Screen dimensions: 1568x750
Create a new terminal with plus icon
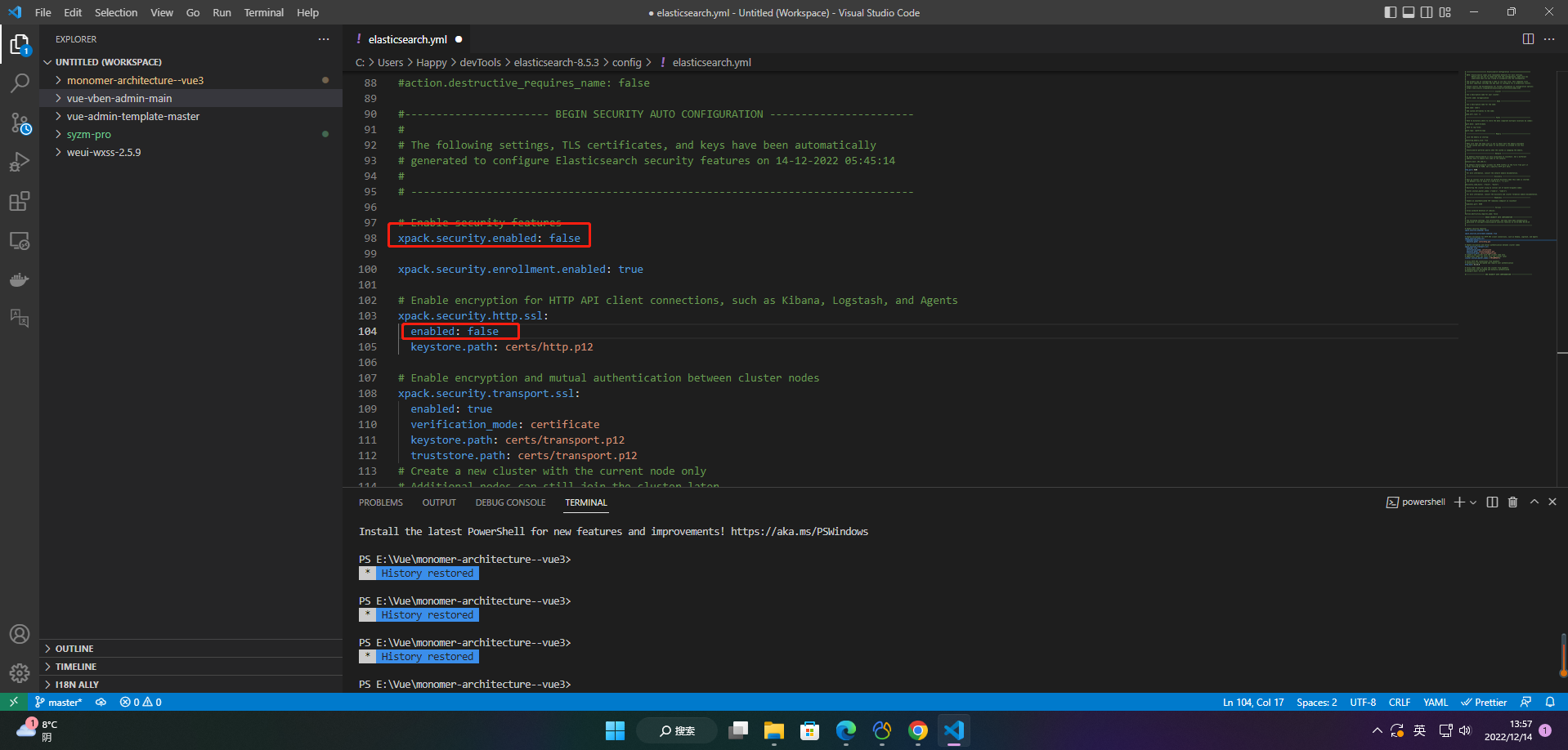tap(1459, 502)
